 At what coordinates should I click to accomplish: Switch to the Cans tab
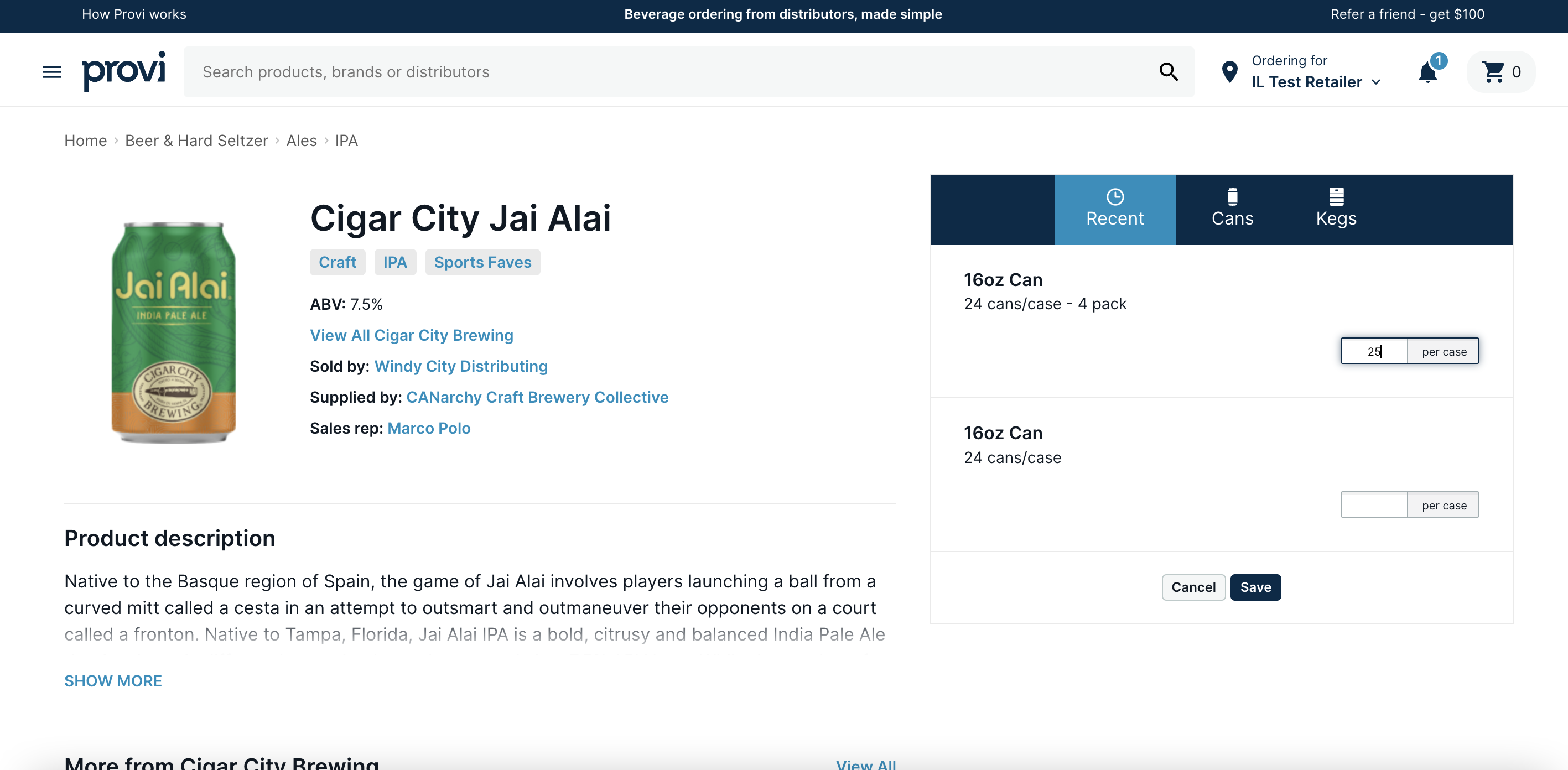pyautogui.click(x=1232, y=210)
